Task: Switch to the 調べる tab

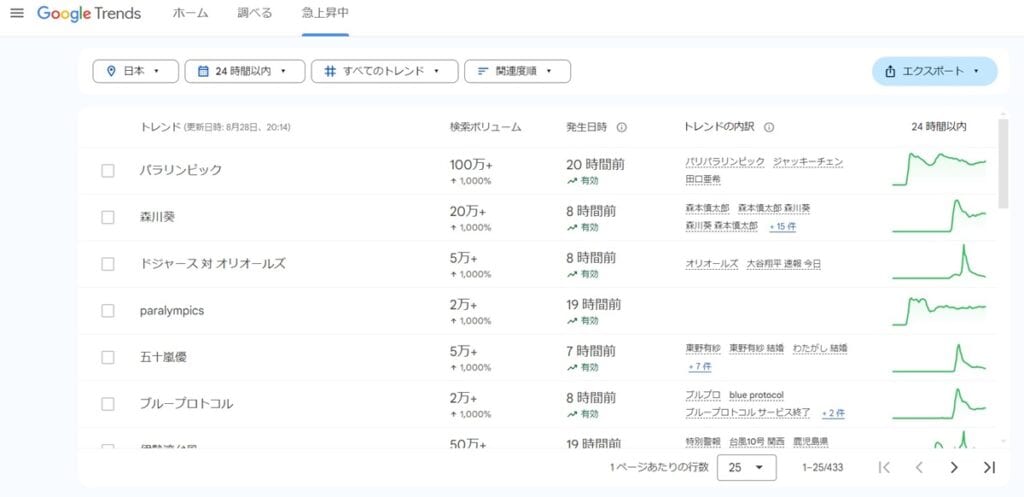Action: coord(255,14)
